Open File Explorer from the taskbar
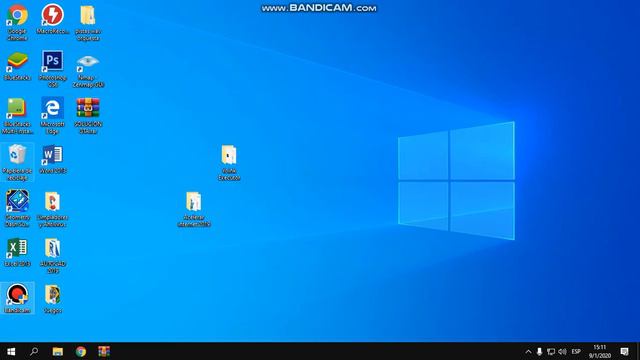640x360 pixels. (x=58, y=351)
